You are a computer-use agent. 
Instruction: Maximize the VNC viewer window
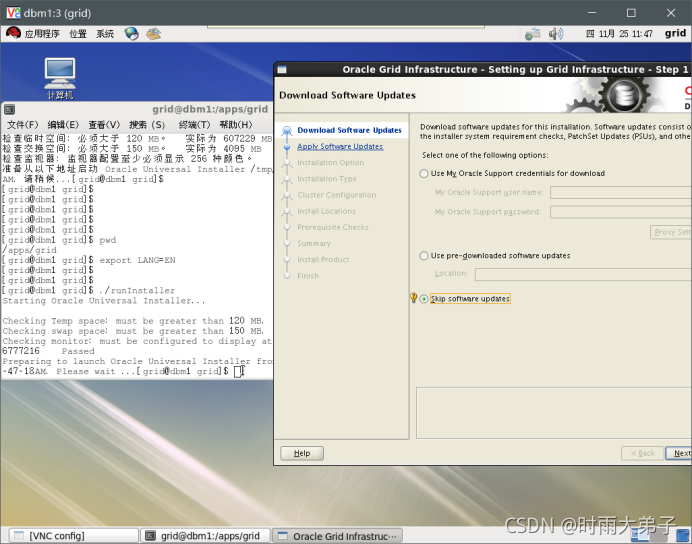click(631, 13)
